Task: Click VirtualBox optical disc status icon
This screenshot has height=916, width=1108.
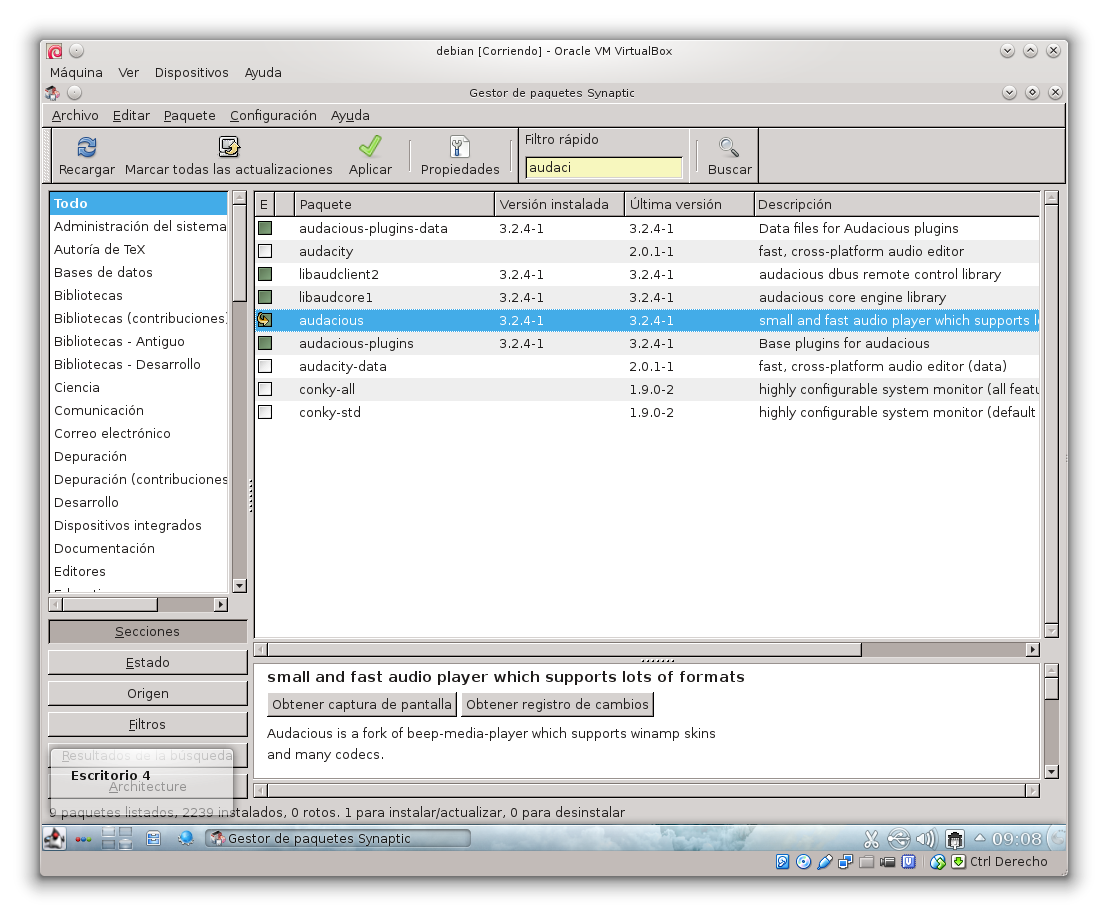Action: (803, 862)
